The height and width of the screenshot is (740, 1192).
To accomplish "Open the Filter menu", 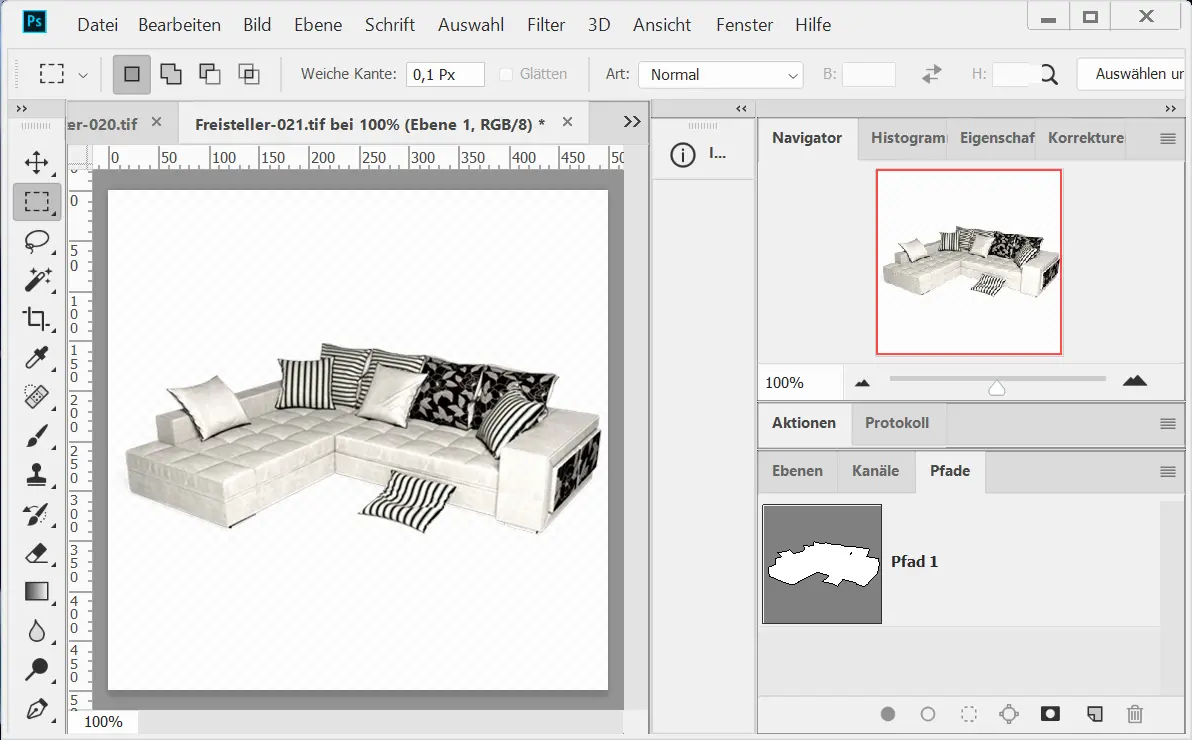I will 546,25.
